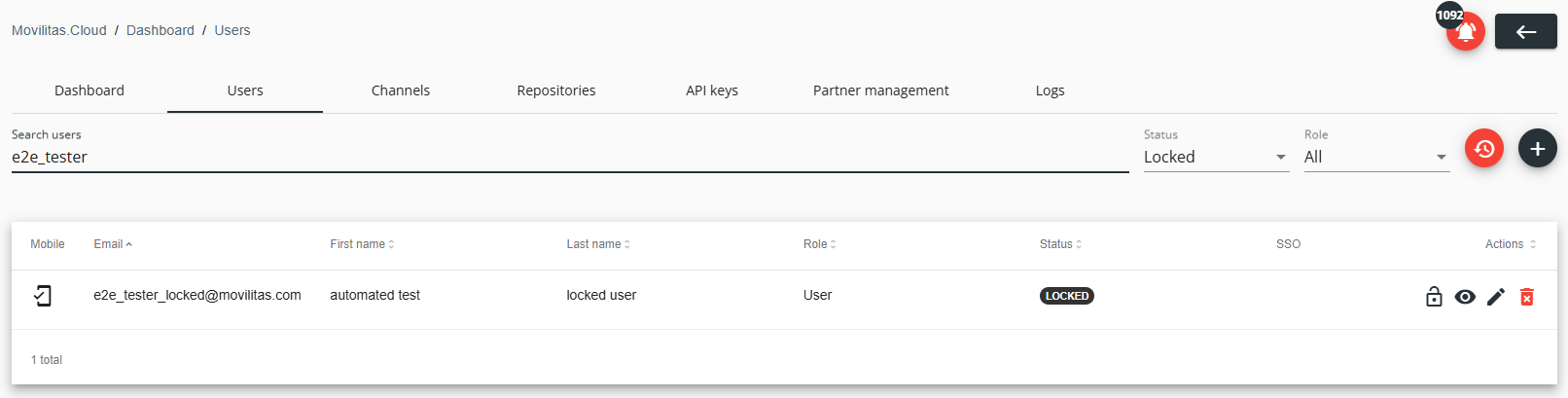Click the mobile device icon in user row
This screenshot has width=1568, height=398.
click(x=43, y=296)
